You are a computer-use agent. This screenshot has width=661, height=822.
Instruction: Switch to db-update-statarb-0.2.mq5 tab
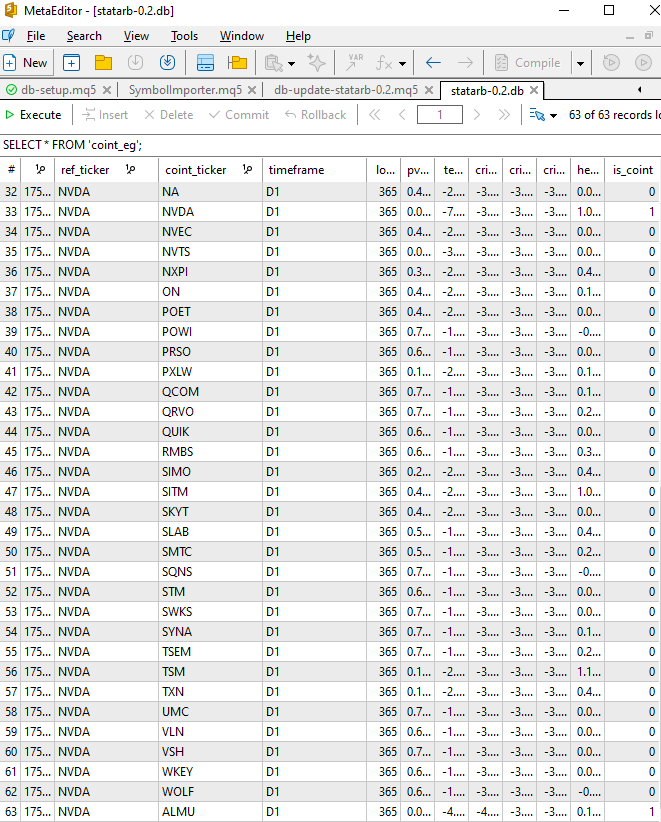(346, 90)
